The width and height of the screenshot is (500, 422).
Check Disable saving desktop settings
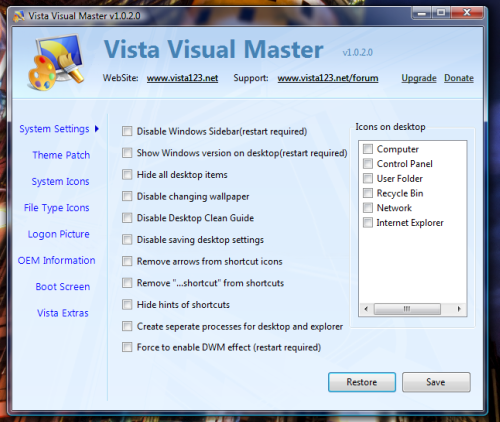(x=127, y=239)
